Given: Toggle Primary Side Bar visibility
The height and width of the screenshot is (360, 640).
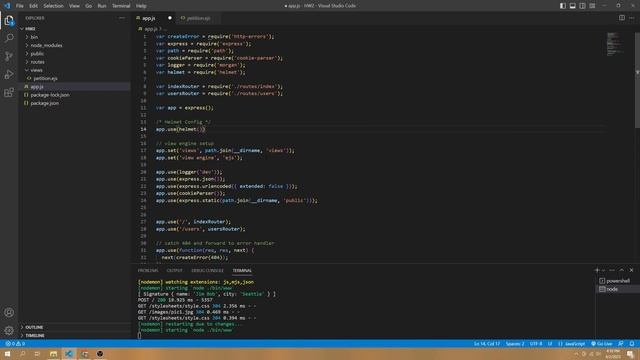Looking at the screenshot, I should (563, 6).
